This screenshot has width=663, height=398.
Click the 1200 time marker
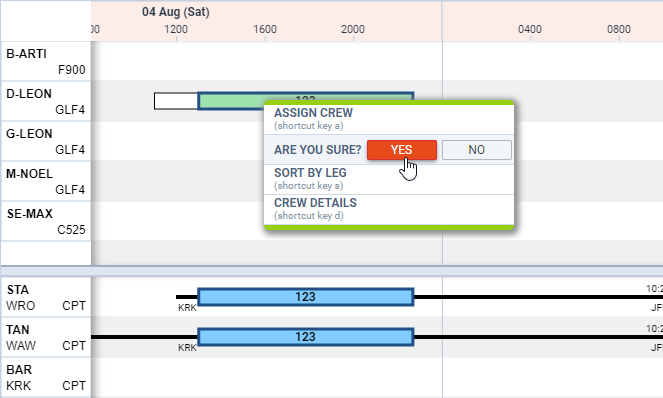(x=176, y=29)
